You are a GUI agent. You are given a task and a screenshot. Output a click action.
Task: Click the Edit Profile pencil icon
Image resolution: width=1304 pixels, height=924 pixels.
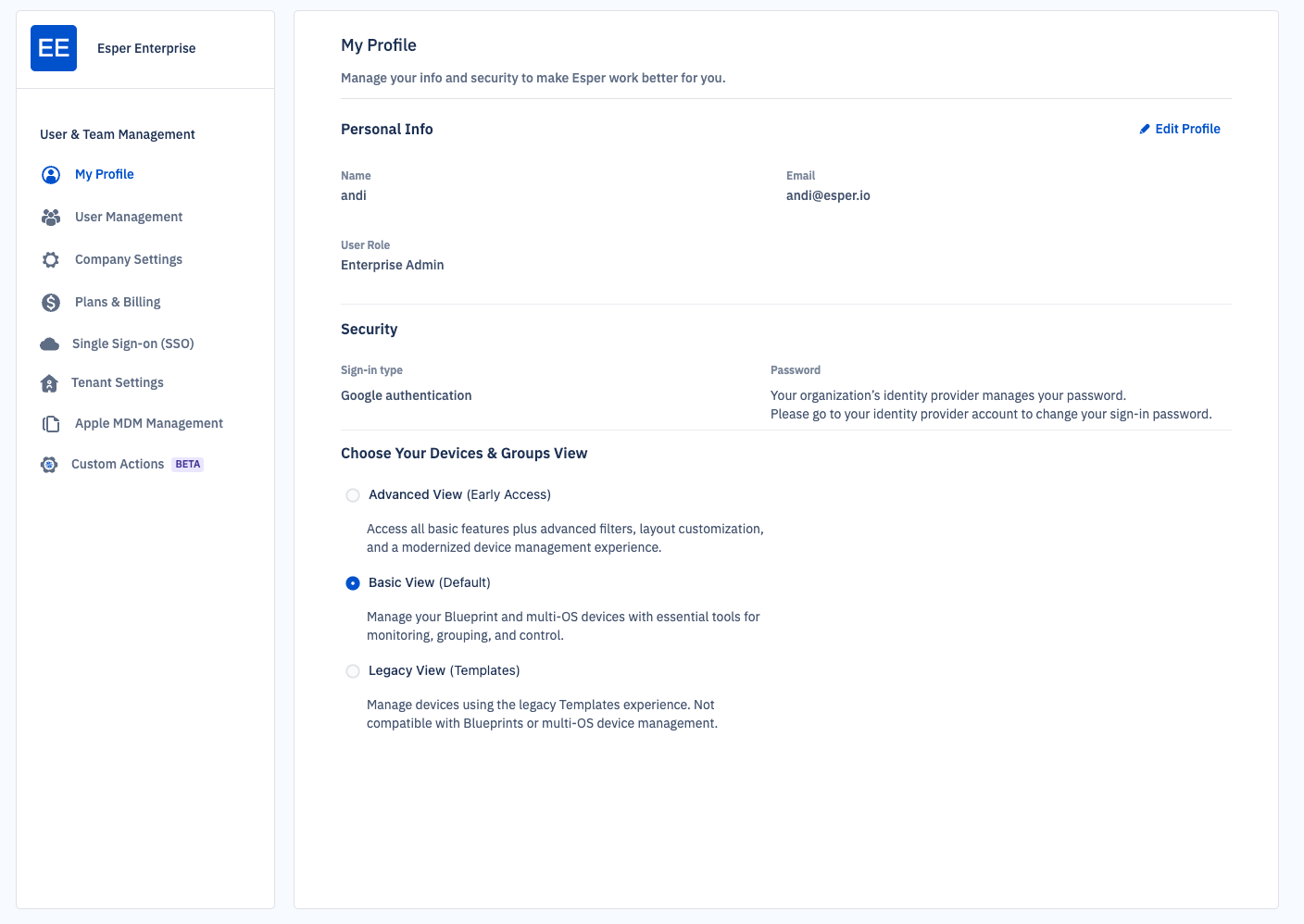point(1145,130)
